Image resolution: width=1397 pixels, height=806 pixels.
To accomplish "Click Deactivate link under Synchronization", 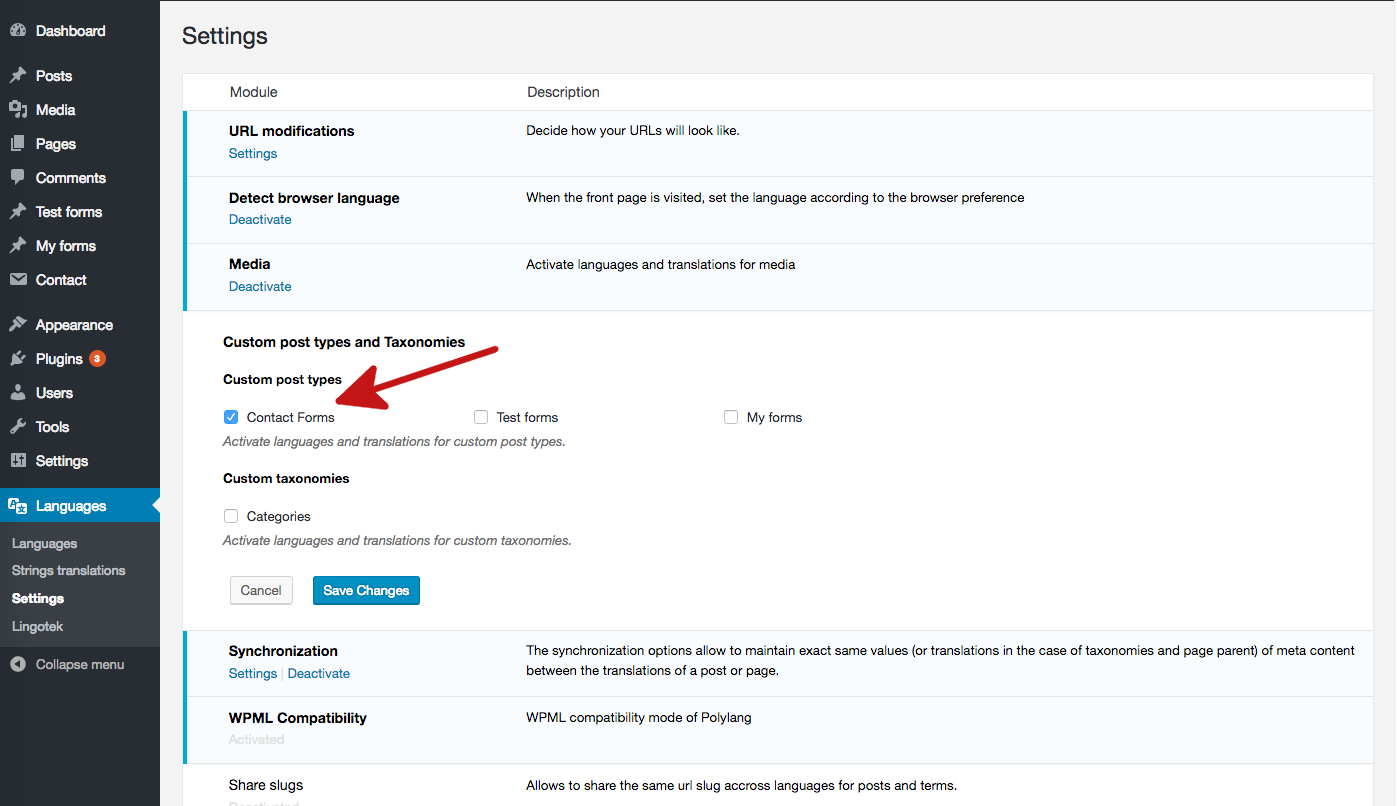I will (x=319, y=674).
